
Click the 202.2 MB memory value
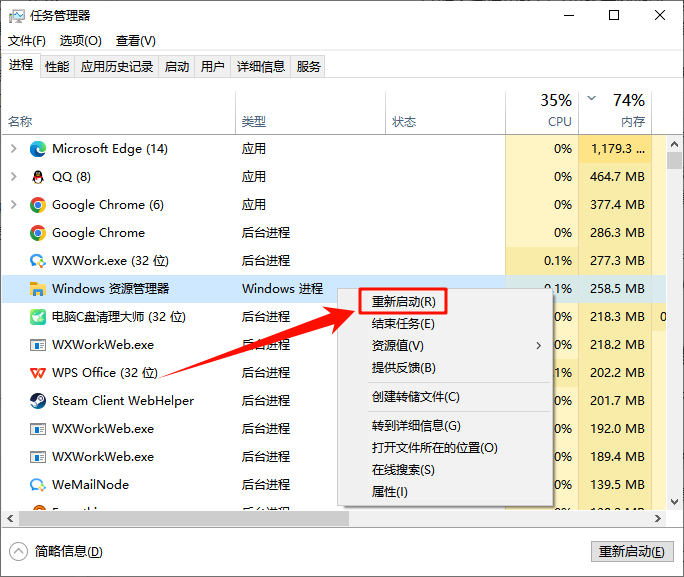pyautogui.click(x=617, y=373)
